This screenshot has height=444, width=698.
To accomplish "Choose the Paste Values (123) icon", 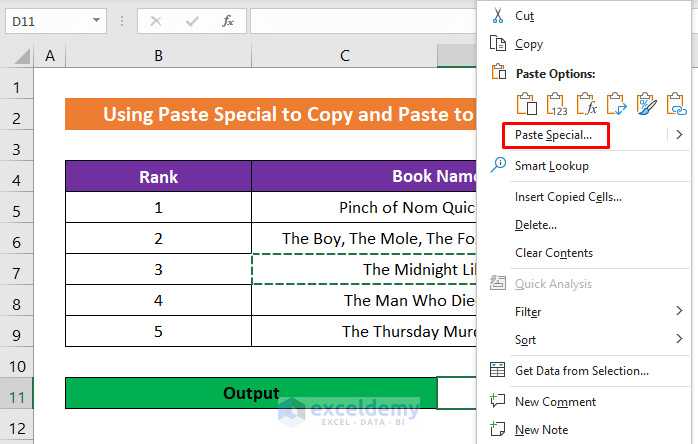I will pos(557,102).
